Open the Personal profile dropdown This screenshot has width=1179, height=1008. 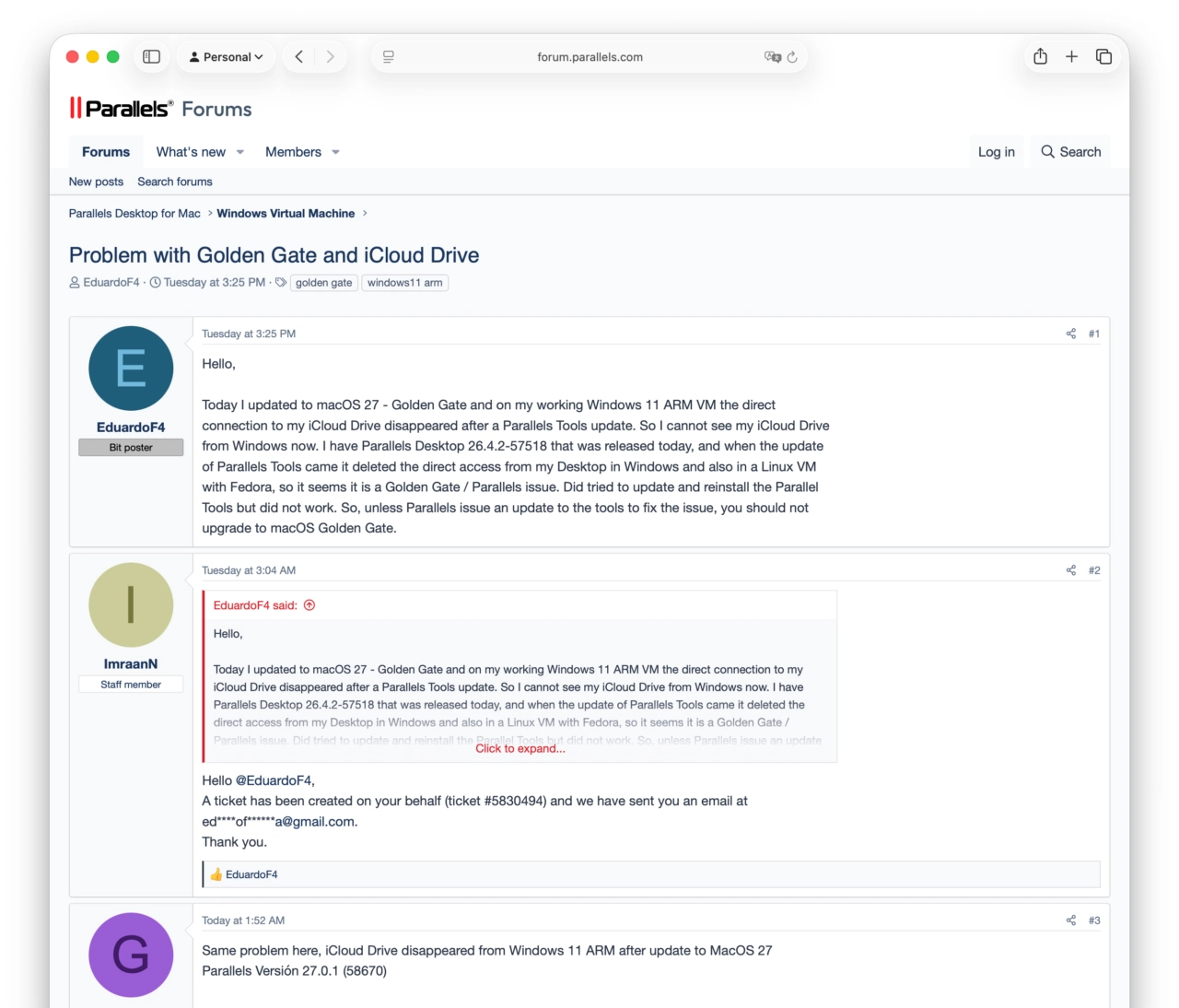tap(226, 57)
